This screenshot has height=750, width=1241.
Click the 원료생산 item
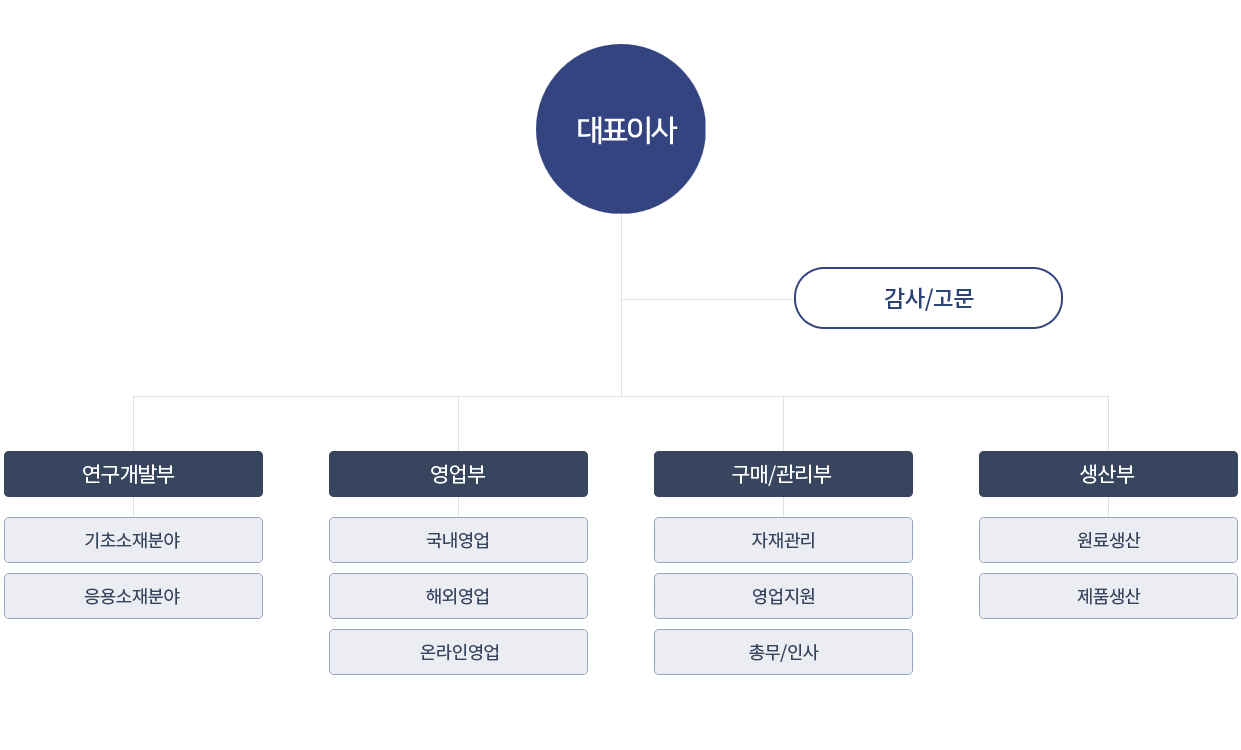[1108, 540]
